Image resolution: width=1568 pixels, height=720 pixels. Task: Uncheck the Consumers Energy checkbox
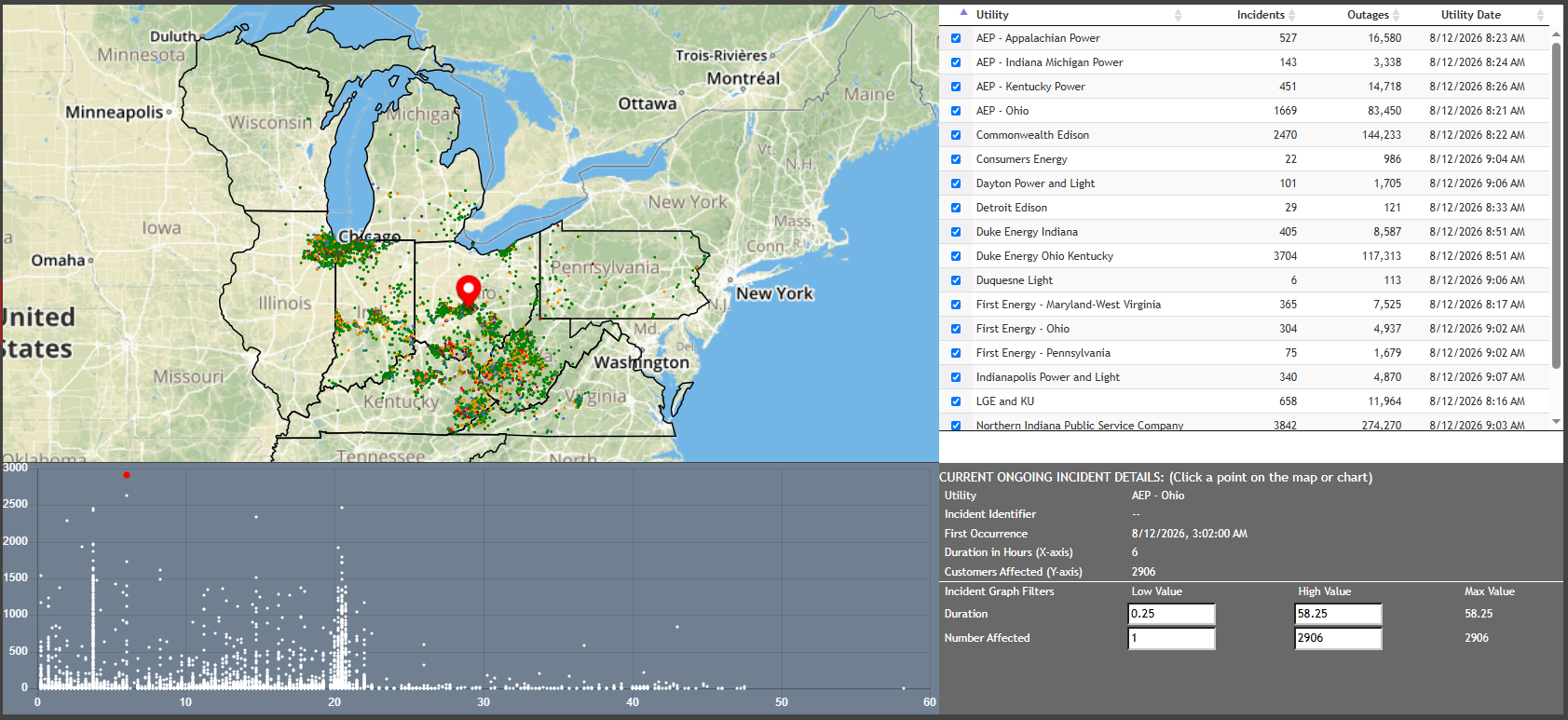point(956,159)
